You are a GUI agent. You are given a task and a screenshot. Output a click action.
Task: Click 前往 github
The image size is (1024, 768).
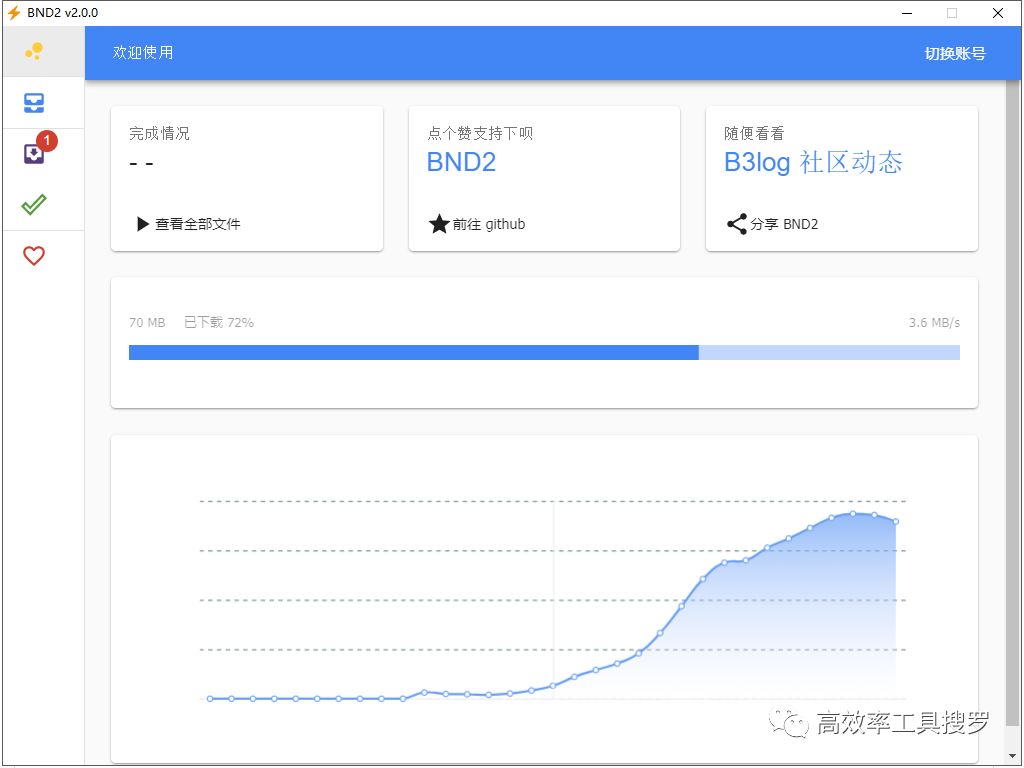click(x=486, y=224)
